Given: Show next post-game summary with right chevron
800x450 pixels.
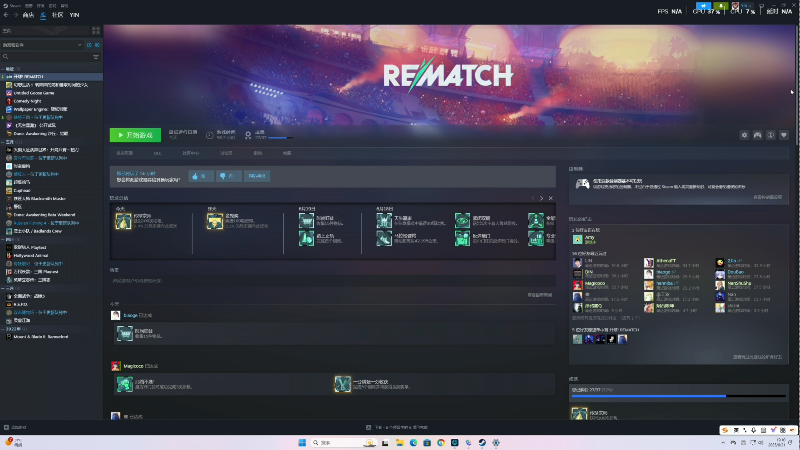Looking at the screenshot, I should click(x=541, y=198).
